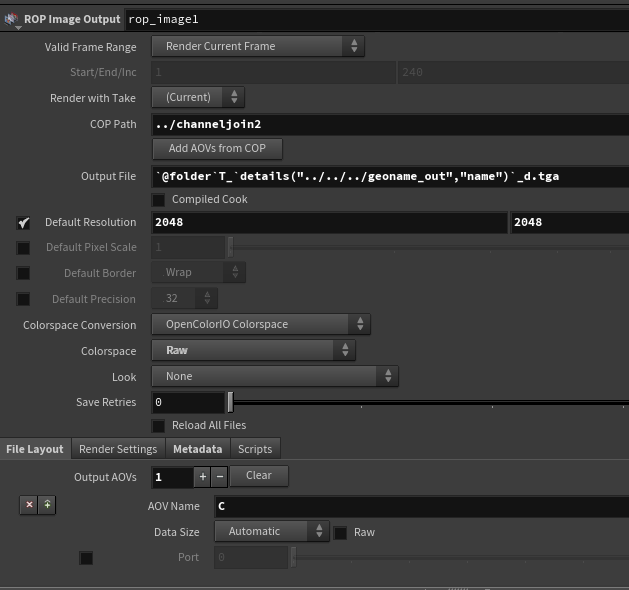Image resolution: width=629 pixels, height=590 pixels.
Task: Click the Start frame field showing 1
Action: 274,72
